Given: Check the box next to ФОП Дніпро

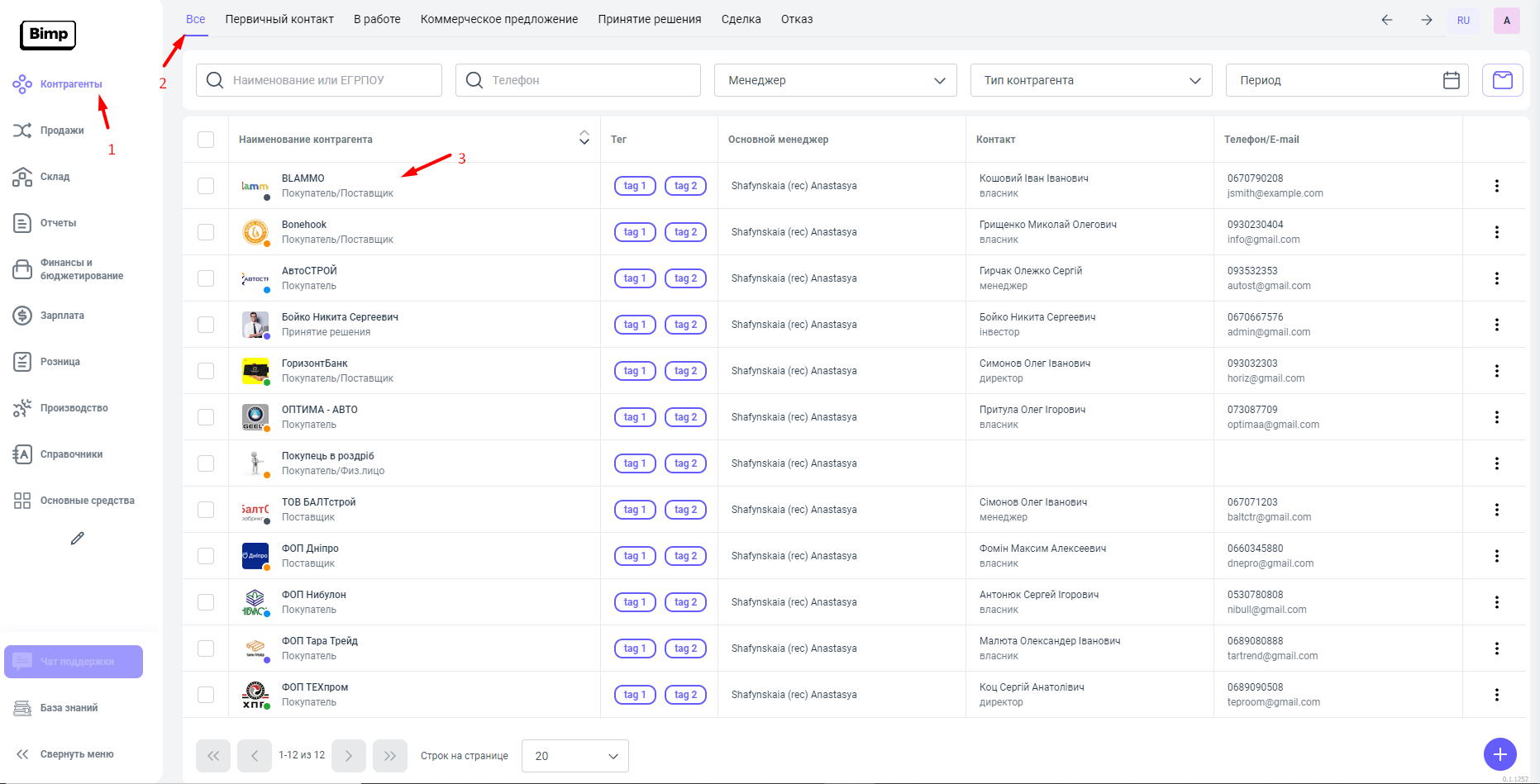Looking at the screenshot, I should [206, 556].
